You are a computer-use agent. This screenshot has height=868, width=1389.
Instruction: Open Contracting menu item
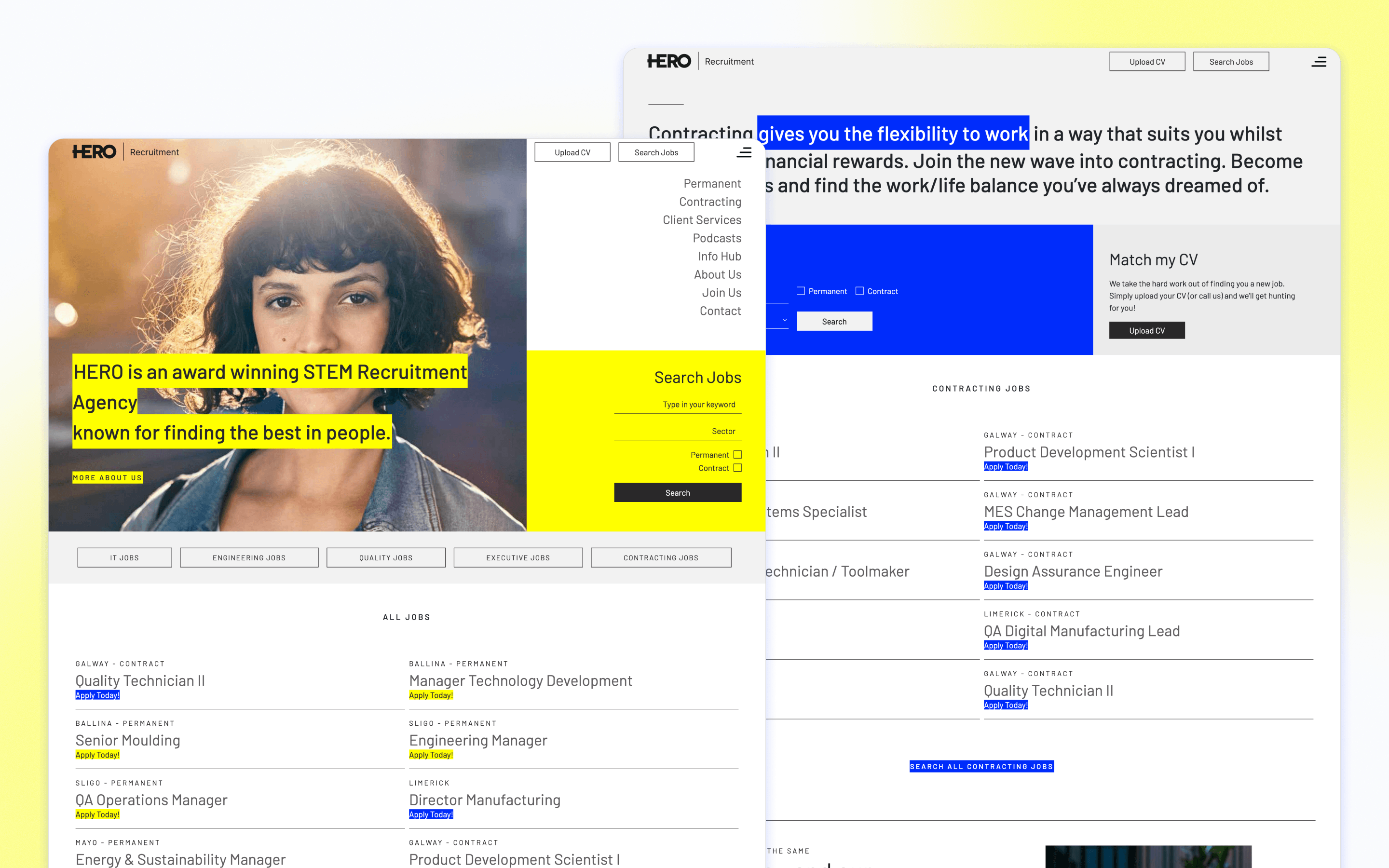[x=710, y=202]
